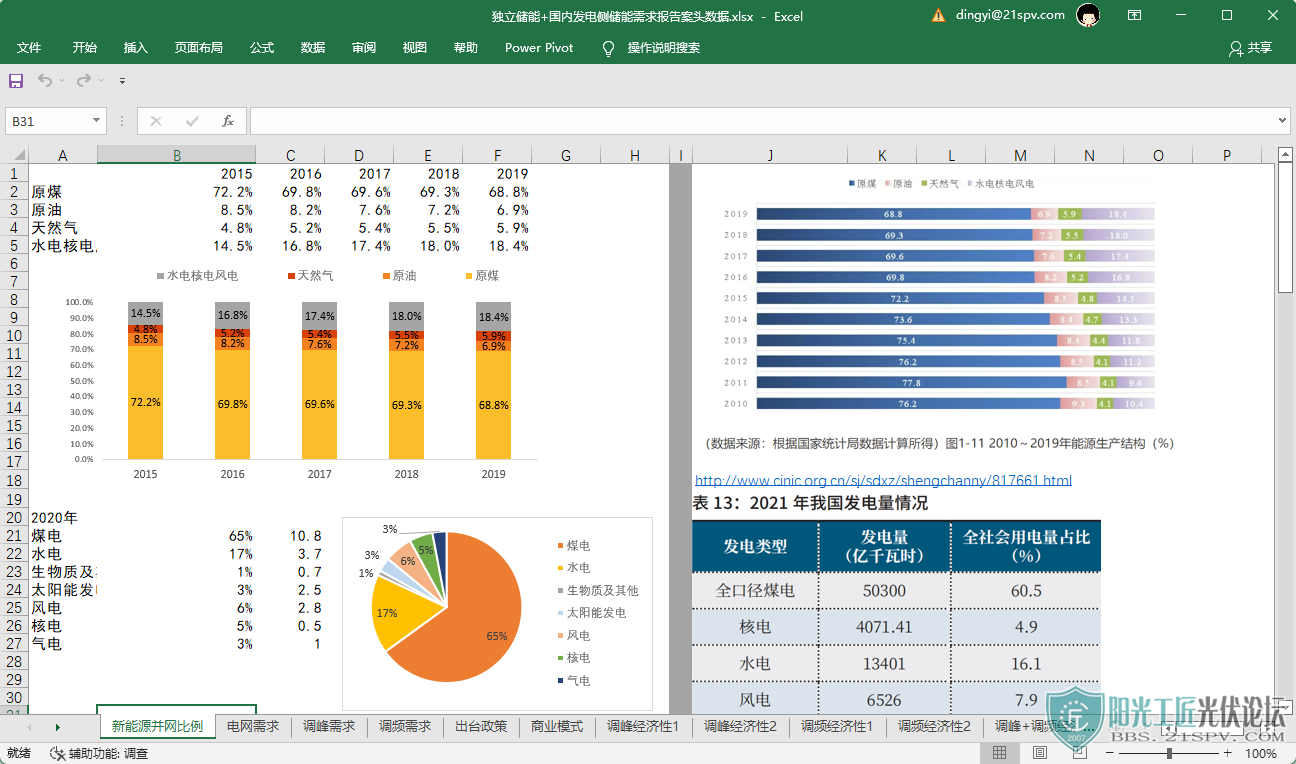Click the Insert Function fx icon
1296x764 pixels.
(x=228, y=121)
